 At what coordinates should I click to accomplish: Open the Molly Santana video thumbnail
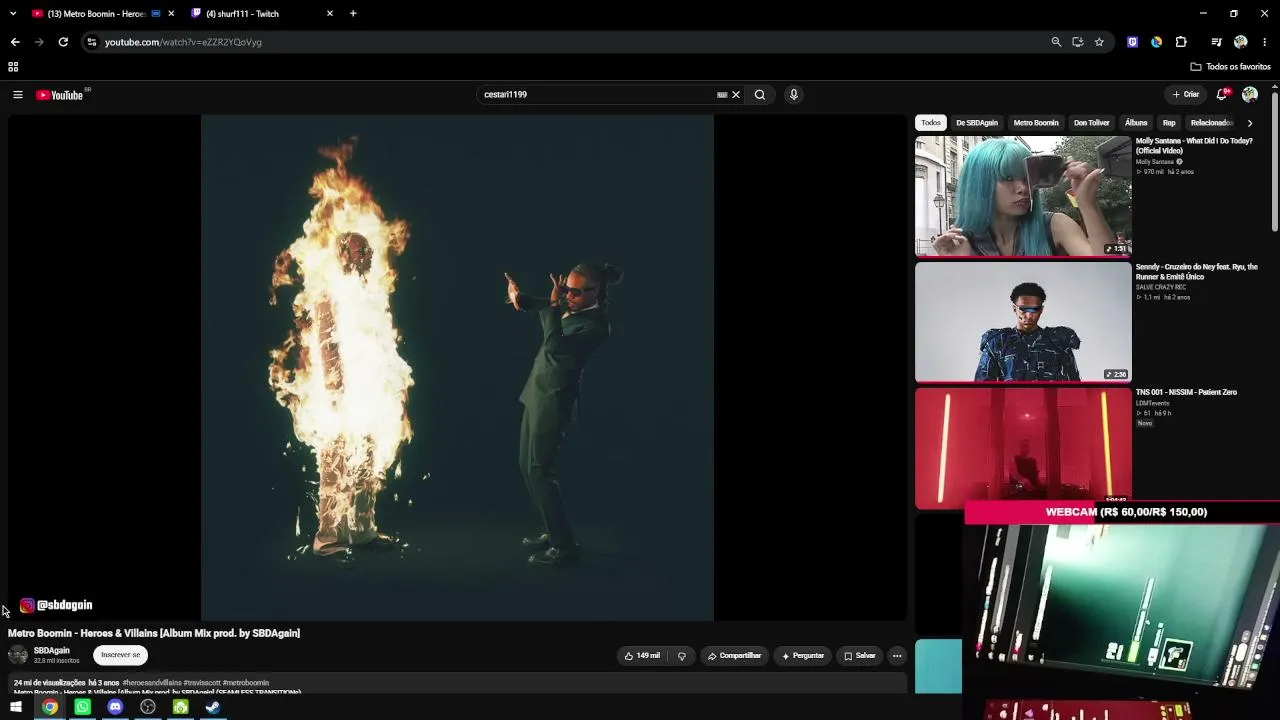point(1023,196)
